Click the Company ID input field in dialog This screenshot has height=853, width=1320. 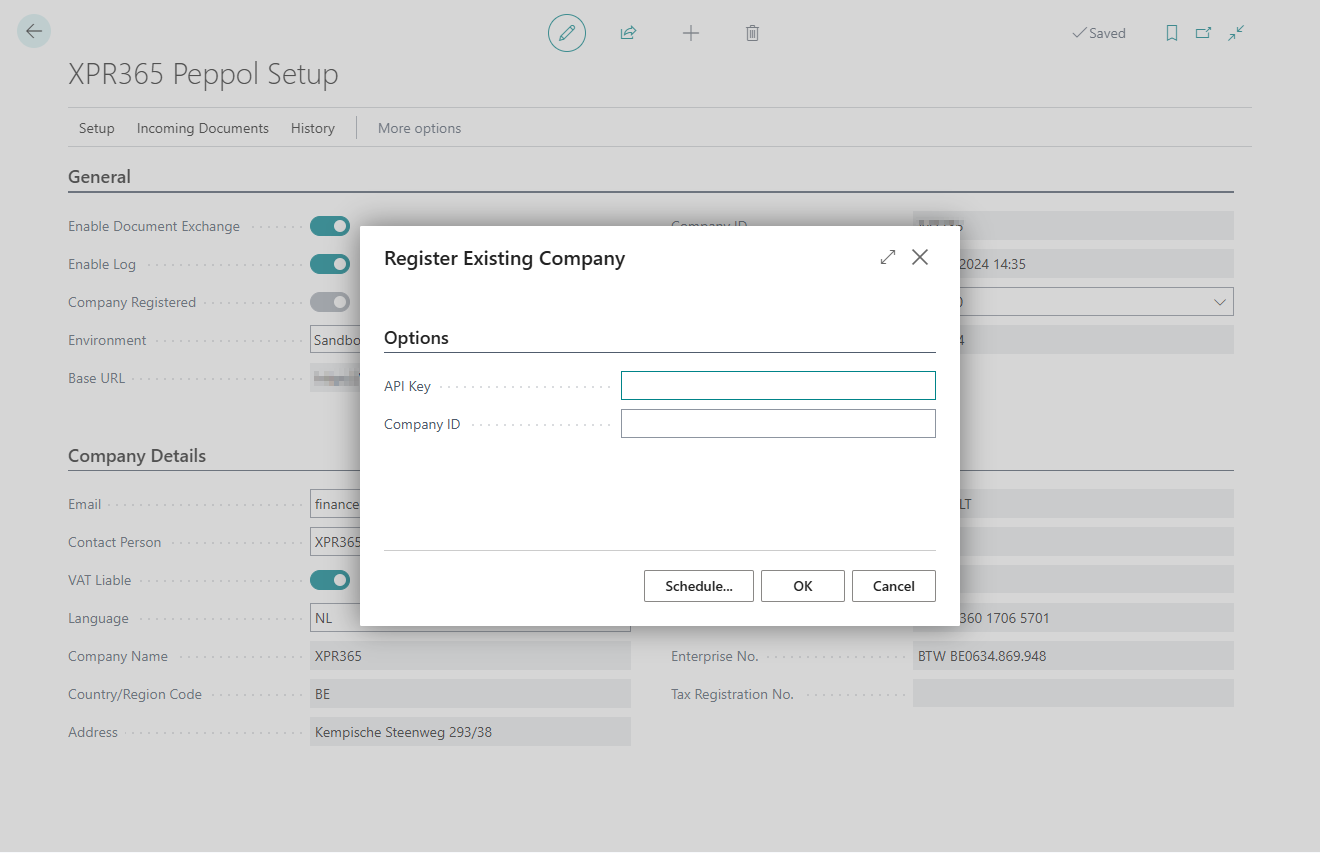click(x=778, y=424)
